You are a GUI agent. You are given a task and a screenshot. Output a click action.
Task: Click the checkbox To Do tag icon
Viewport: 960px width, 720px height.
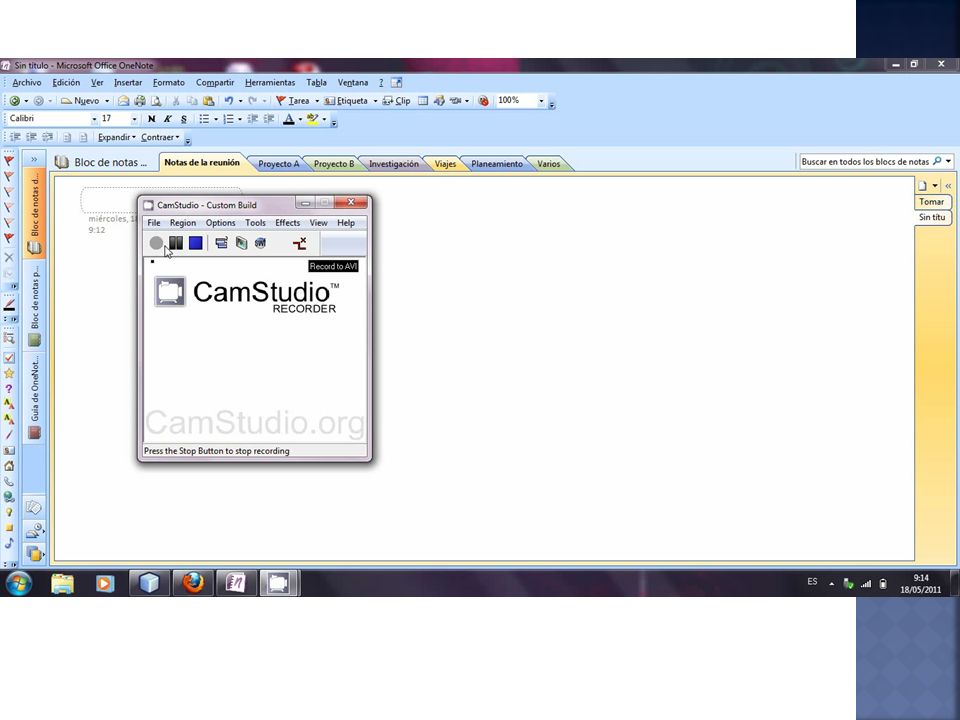[x=9, y=358]
